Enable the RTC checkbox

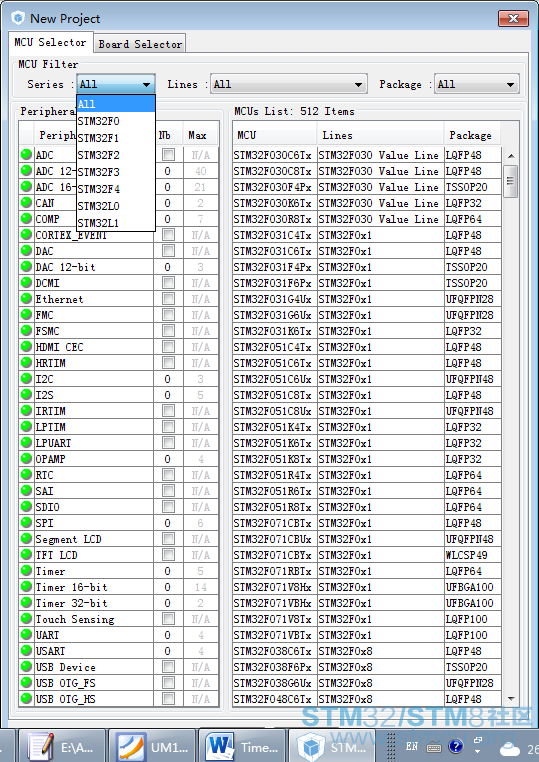click(168, 475)
